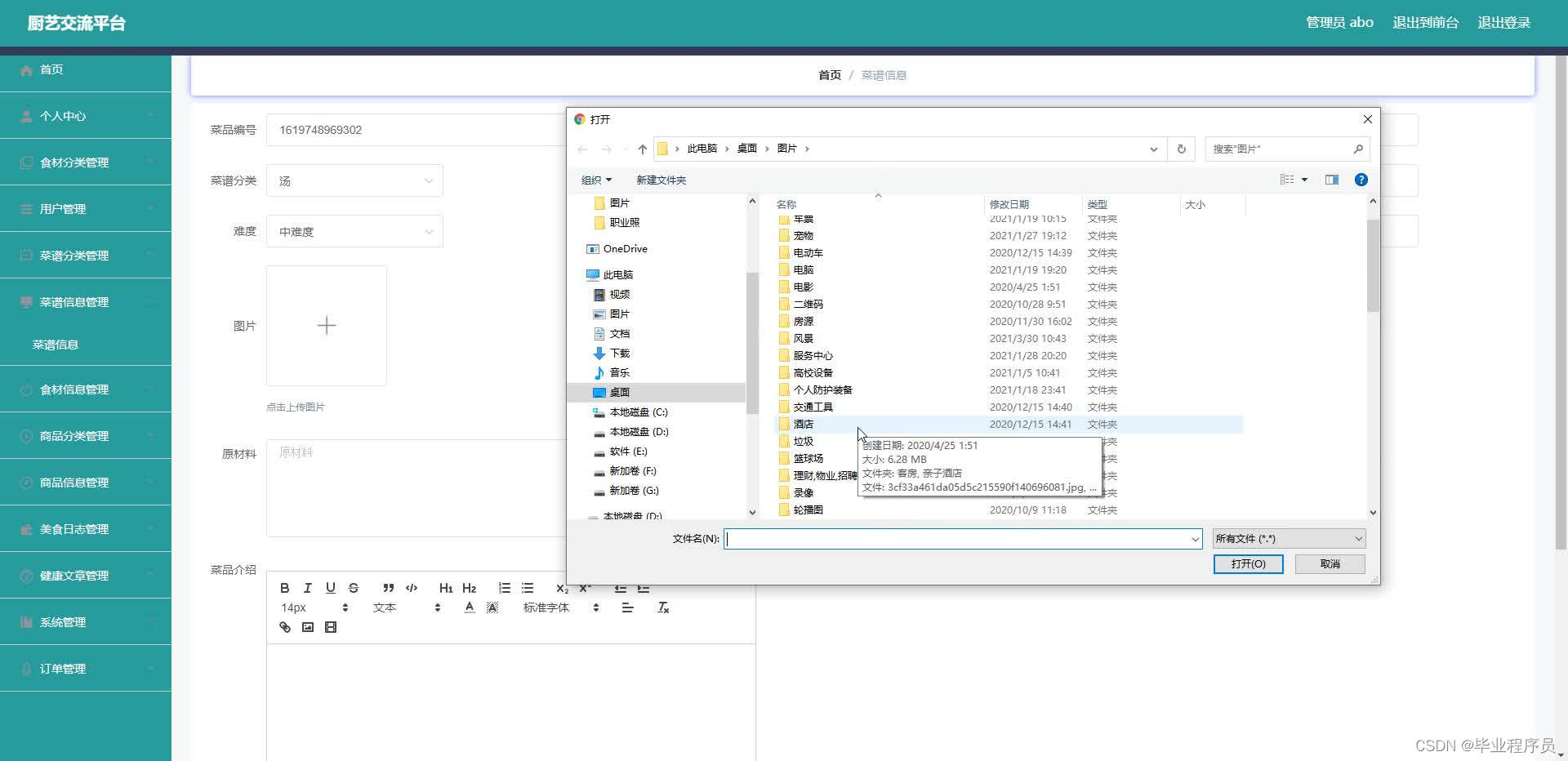Toggle italic formatting
Viewport: 1568px width, 761px height.
click(x=307, y=588)
